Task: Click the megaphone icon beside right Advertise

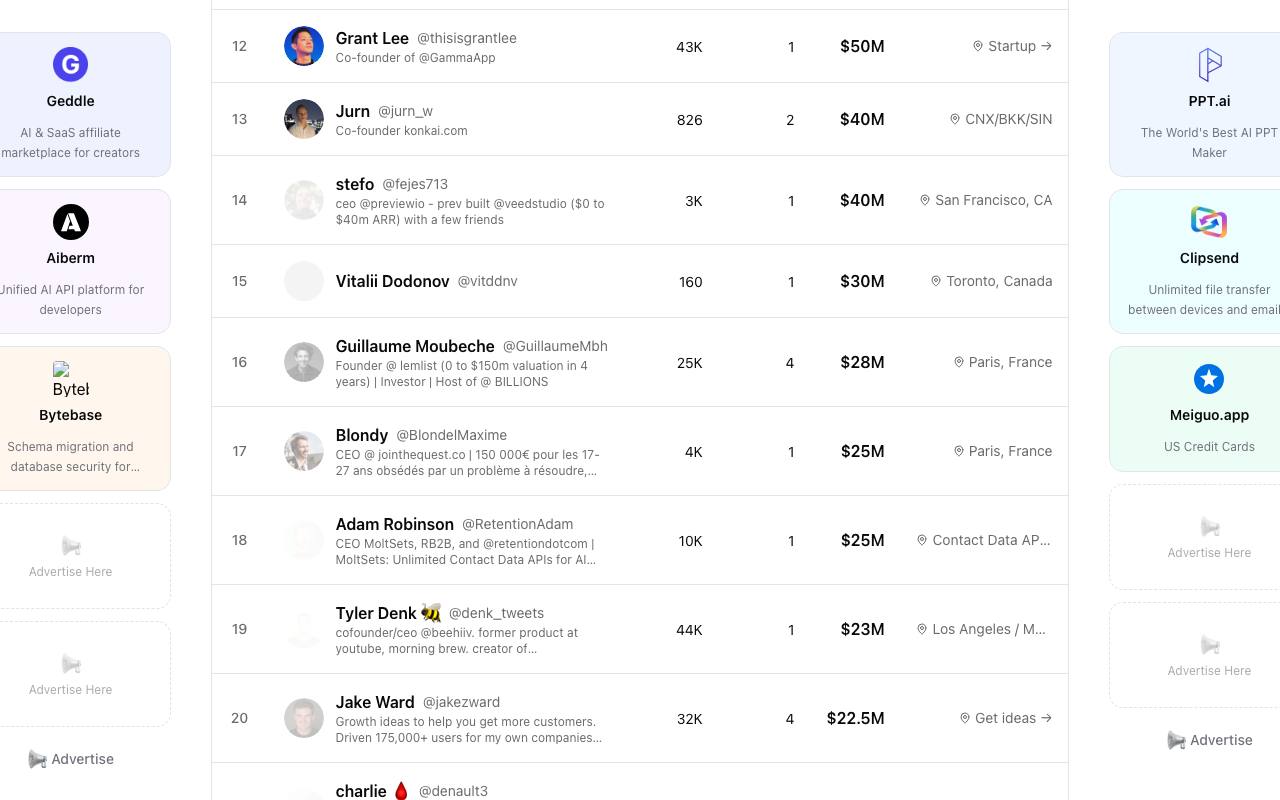Action: (x=1176, y=740)
